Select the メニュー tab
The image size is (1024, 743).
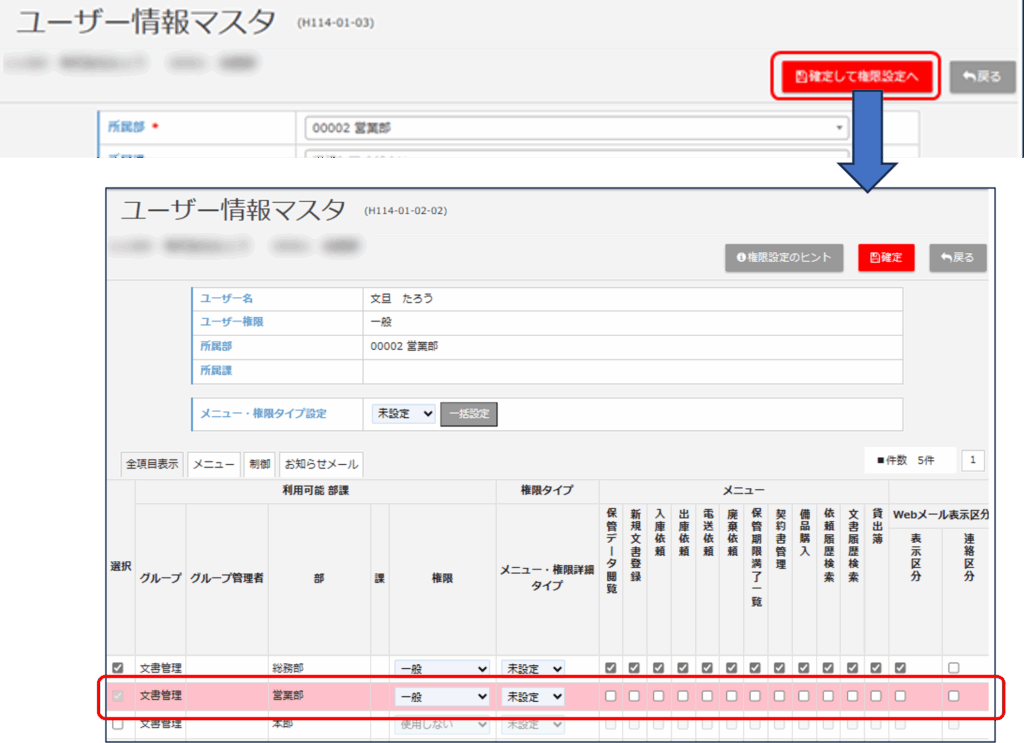pos(214,464)
